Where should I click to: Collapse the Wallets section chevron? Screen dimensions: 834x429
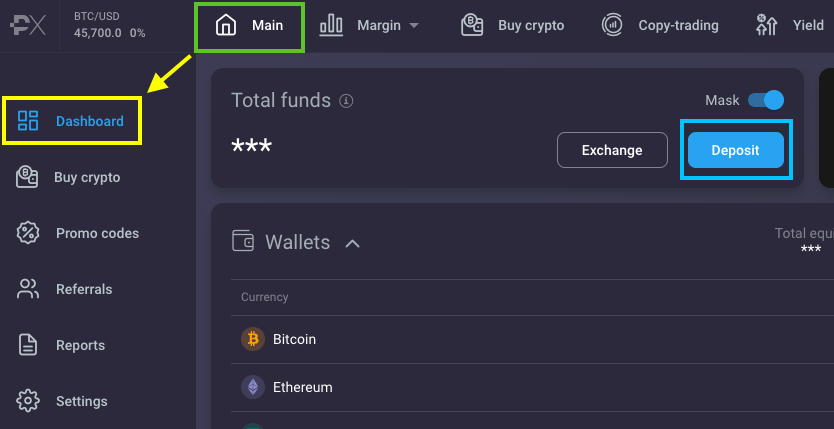pyautogui.click(x=352, y=243)
